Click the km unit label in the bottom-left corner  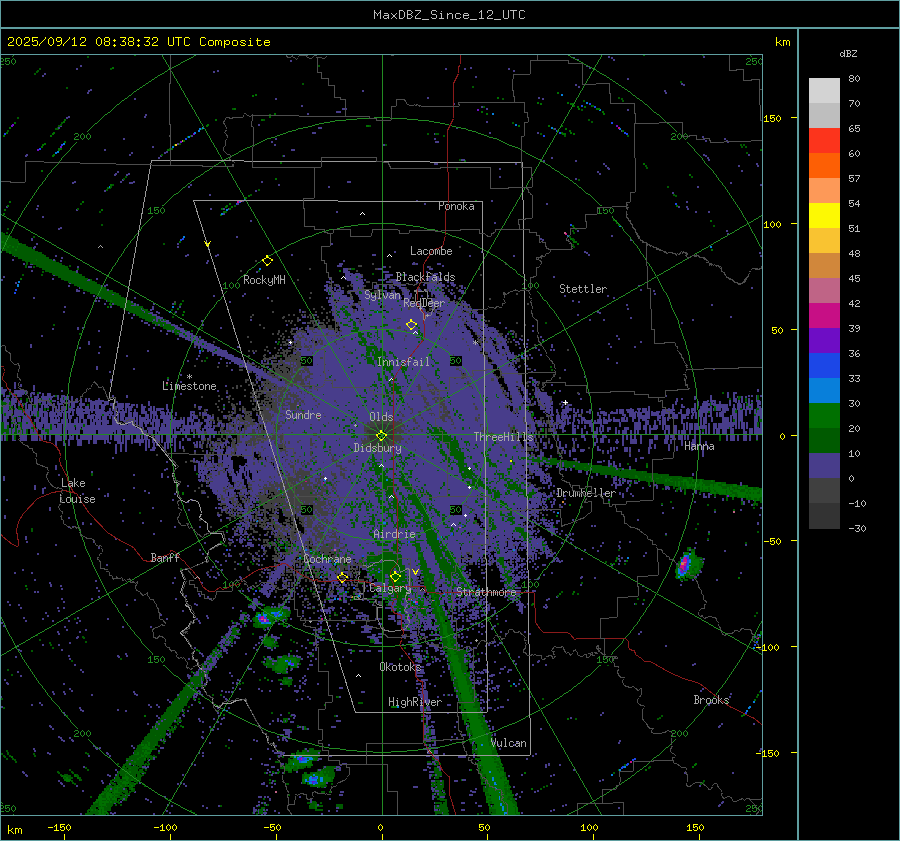tap(14, 830)
